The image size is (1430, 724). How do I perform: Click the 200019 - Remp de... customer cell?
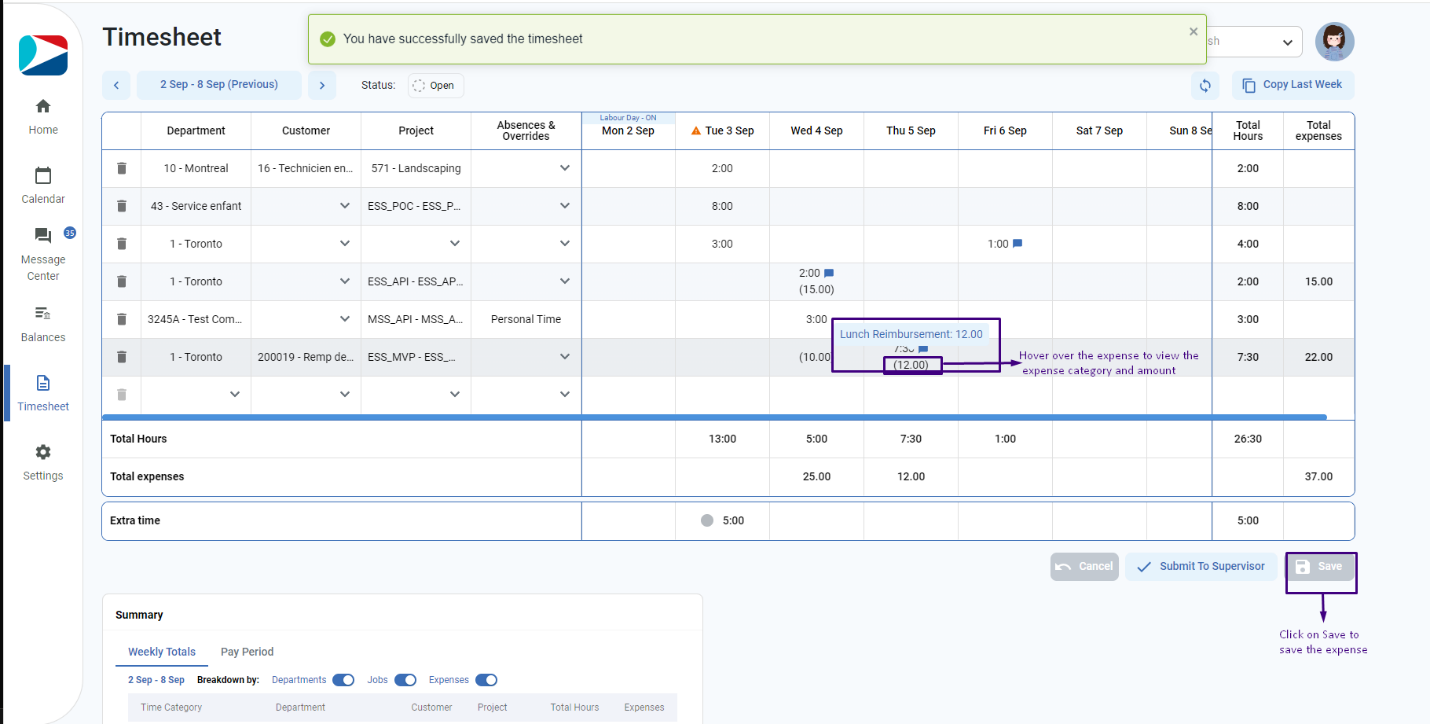point(306,356)
